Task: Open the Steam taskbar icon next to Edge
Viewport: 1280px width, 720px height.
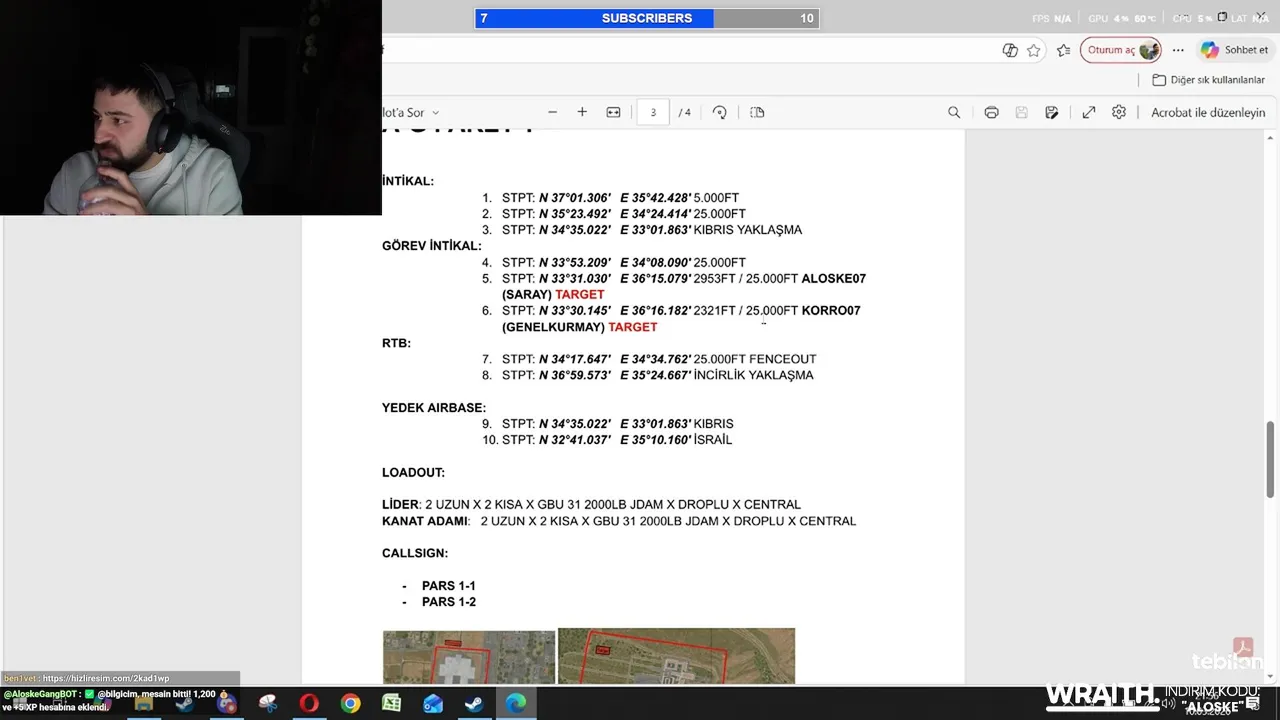Action: click(x=474, y=704)
